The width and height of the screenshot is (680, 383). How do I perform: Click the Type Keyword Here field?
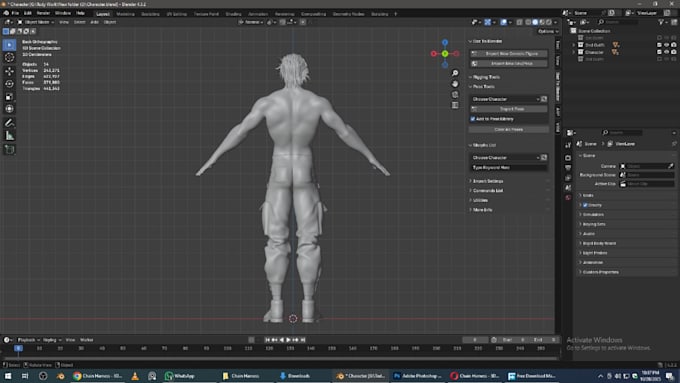pyautogui.click(x=509, y=167)
